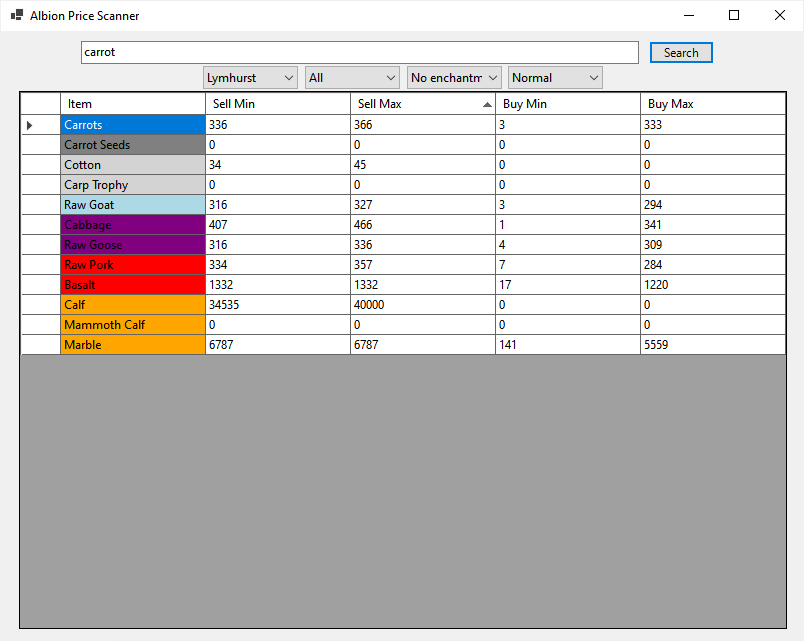
Task: Click the Search button
Action: (681, 52)
